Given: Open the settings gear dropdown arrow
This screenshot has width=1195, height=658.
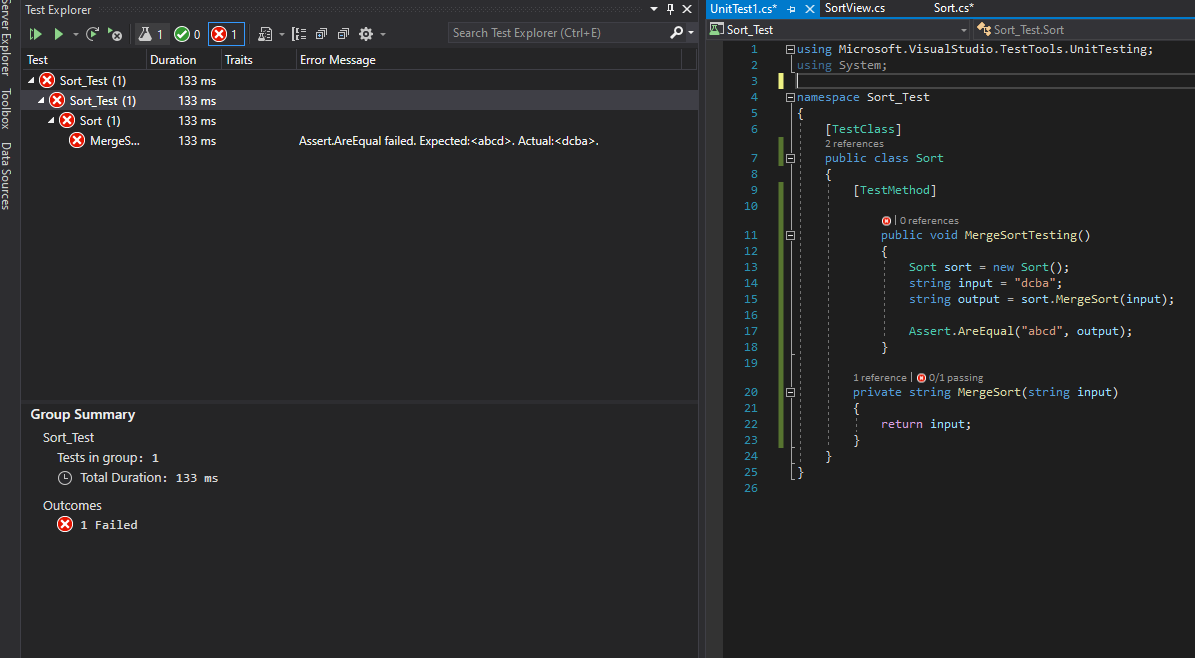Looking at the screenshot, I should pyautogui.click(x=383, y=34).
